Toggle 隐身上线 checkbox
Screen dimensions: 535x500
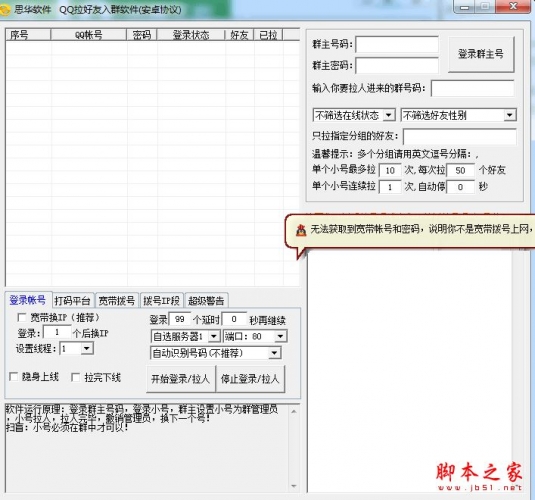click(x=14, y=377)
